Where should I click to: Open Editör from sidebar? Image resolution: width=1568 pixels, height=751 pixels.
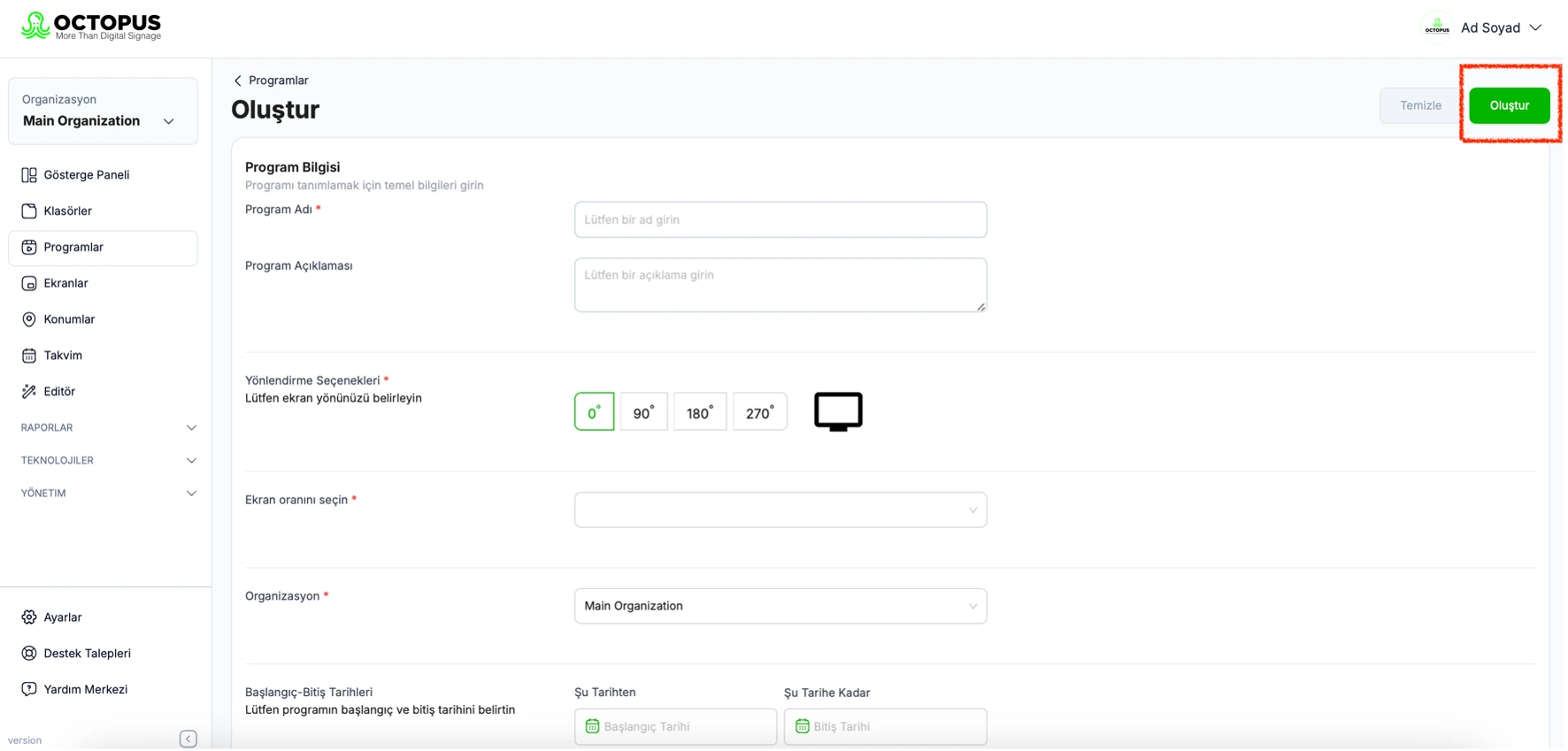pyautogui.click(x=59, y=392)
